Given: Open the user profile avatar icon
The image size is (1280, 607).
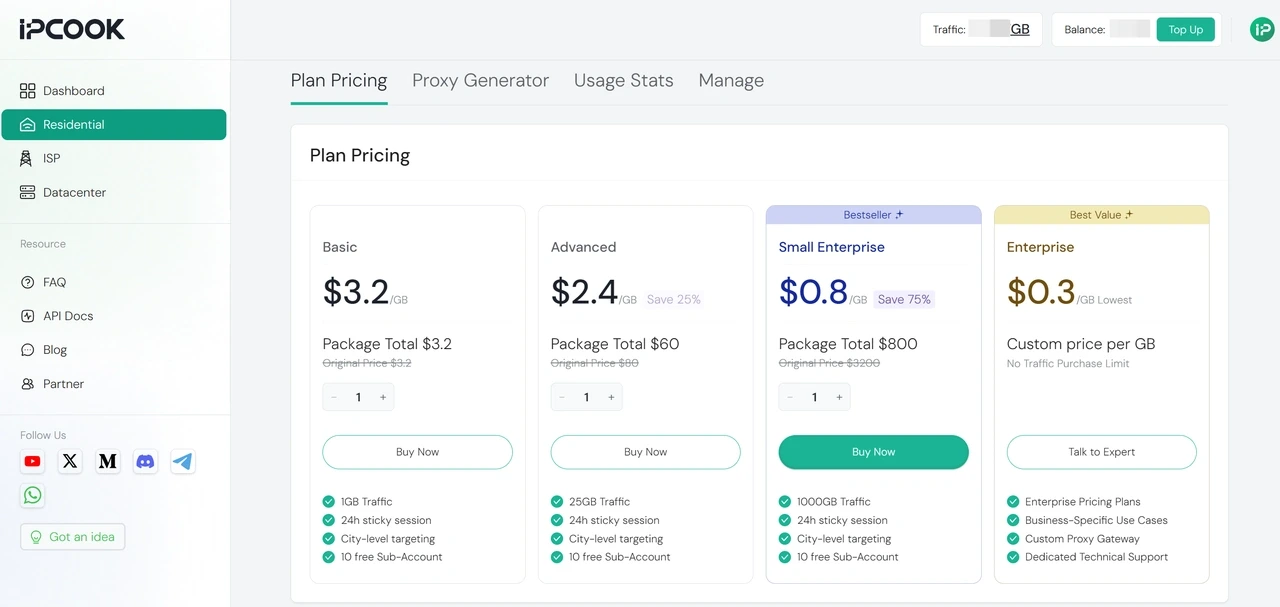Looking at the screenshot, I should (1262, 30).
